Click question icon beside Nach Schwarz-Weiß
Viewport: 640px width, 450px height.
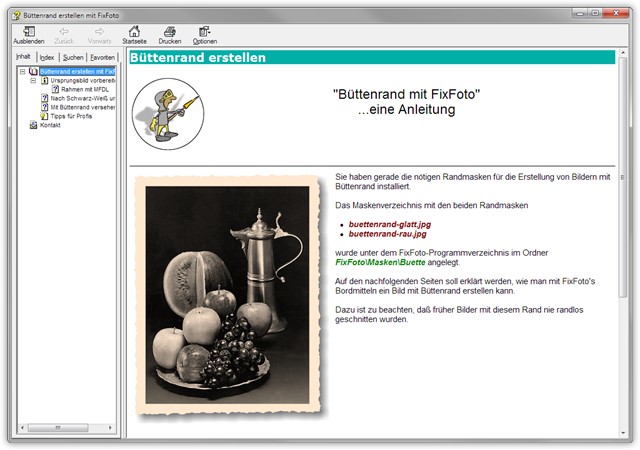45,98
